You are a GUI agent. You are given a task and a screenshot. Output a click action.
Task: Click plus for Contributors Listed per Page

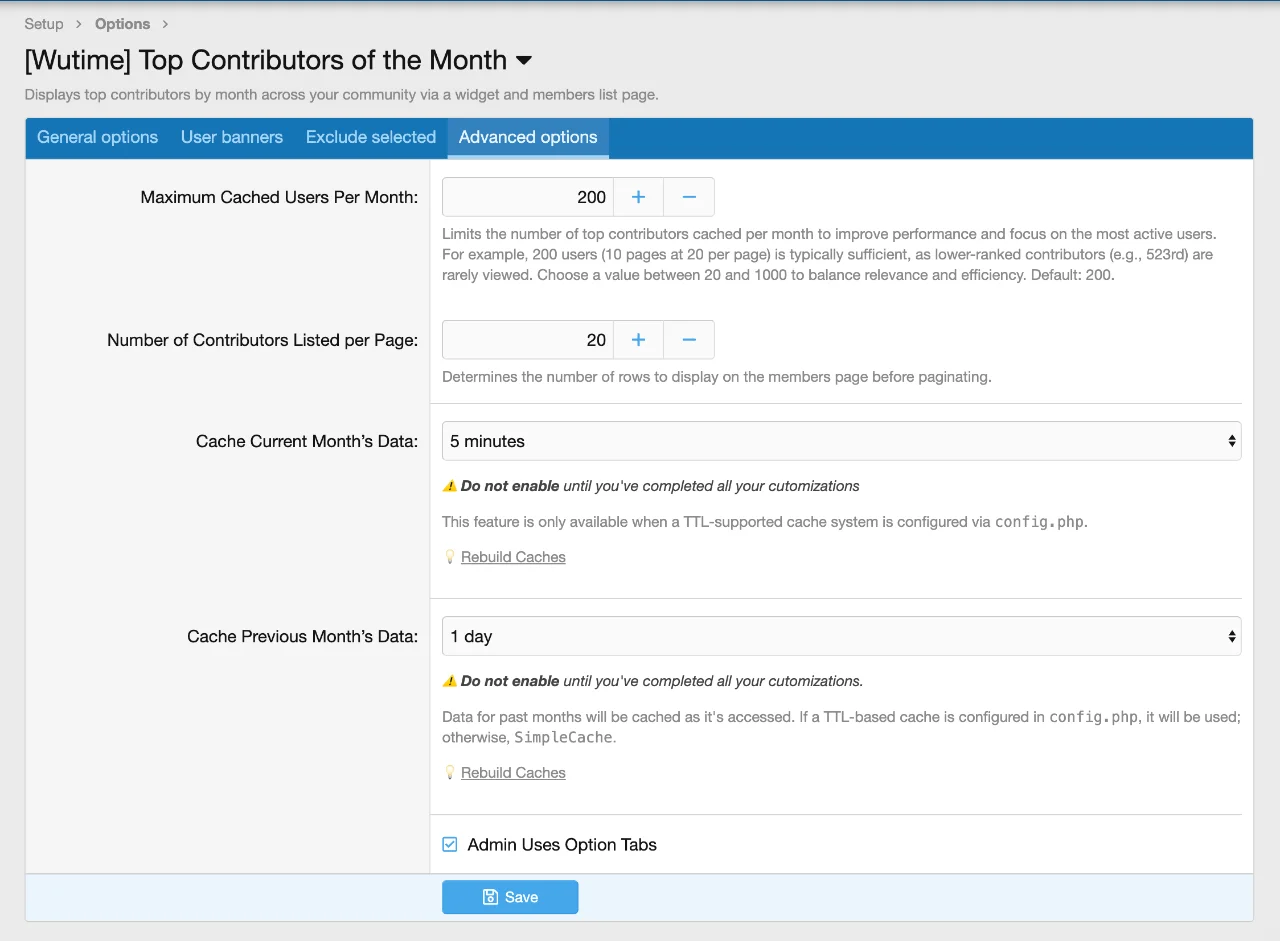638,340
